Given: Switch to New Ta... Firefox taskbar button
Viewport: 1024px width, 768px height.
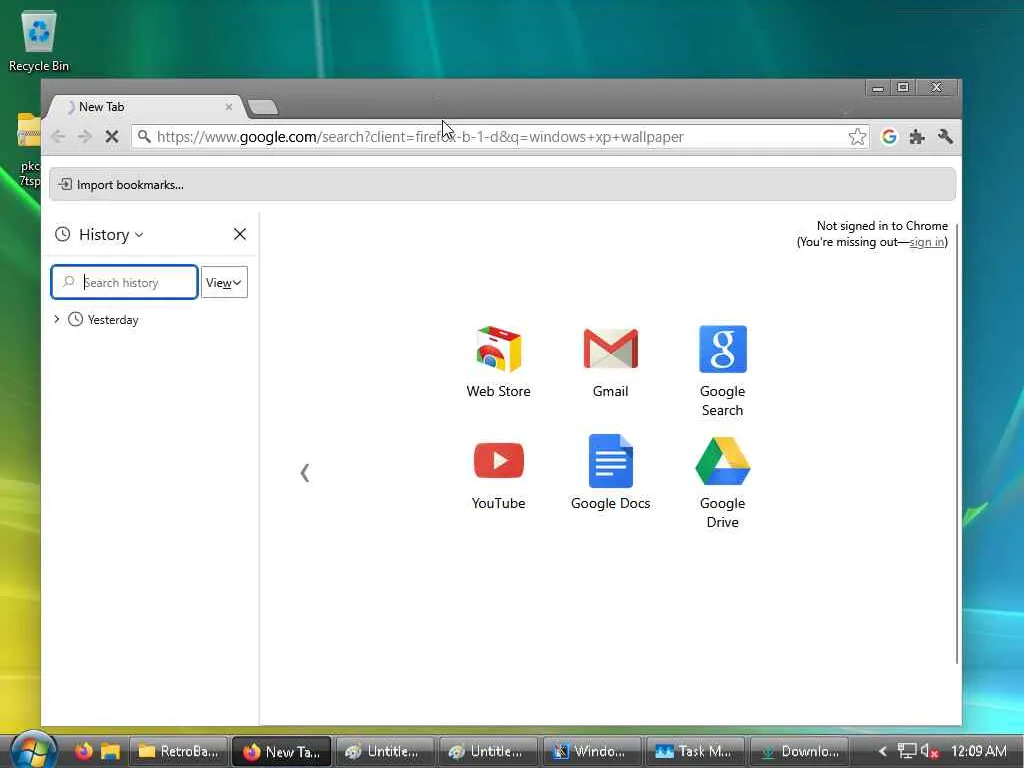Looking at the screenshot, I should (281, 752).
